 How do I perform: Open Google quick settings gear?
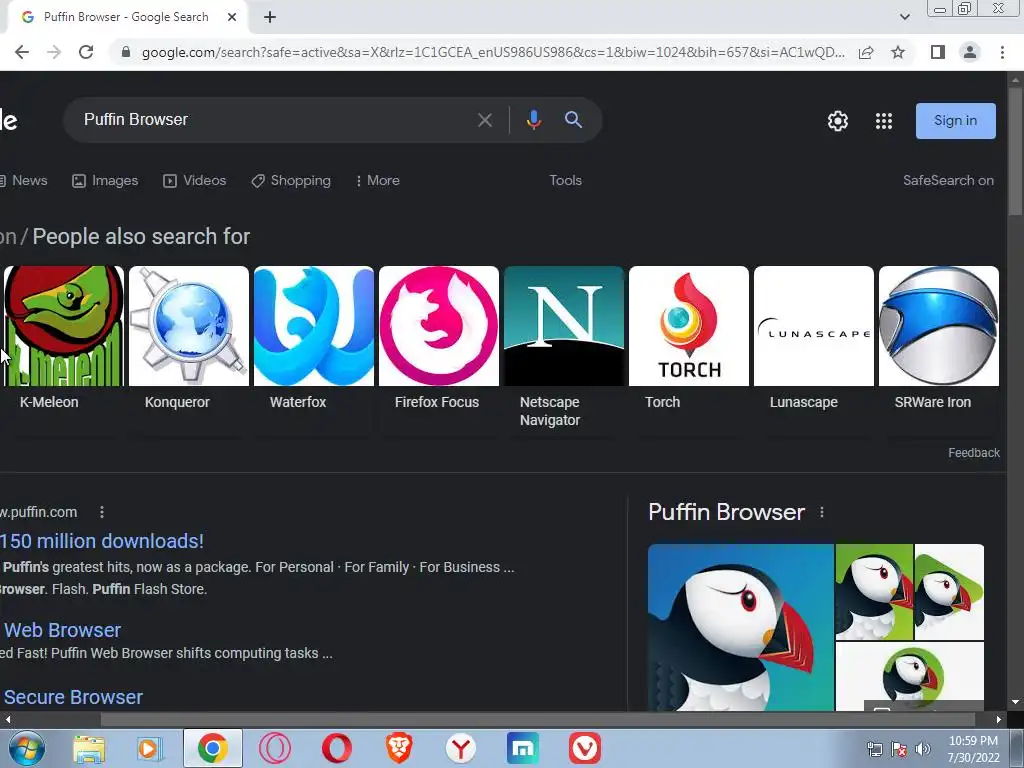coord(838,121)
